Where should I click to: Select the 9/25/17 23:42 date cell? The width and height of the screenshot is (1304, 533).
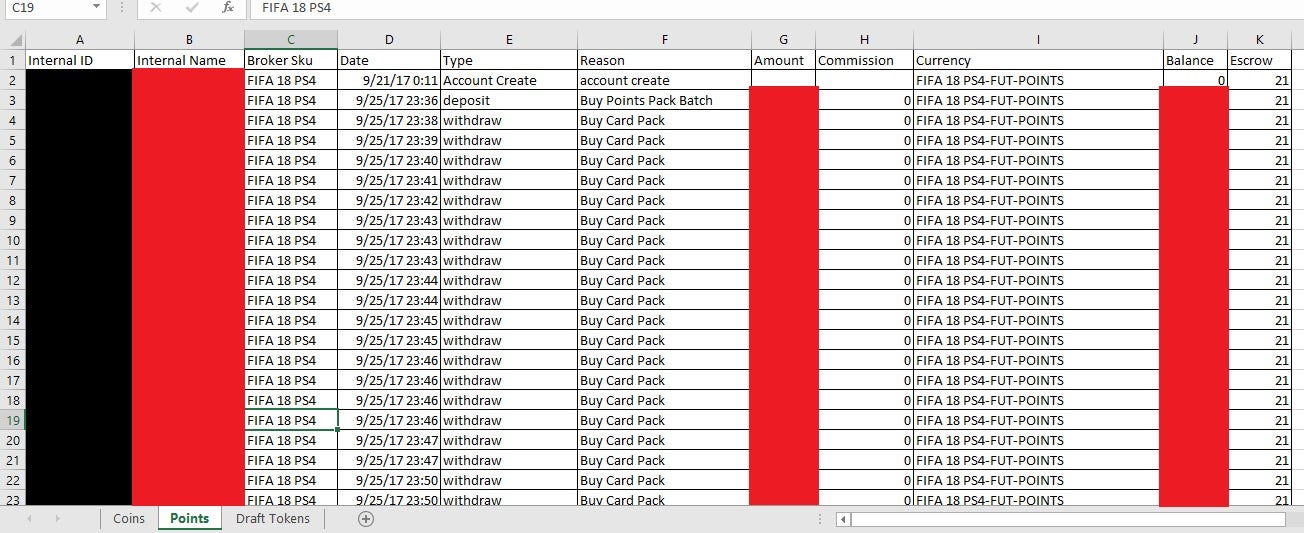[389, 200]
